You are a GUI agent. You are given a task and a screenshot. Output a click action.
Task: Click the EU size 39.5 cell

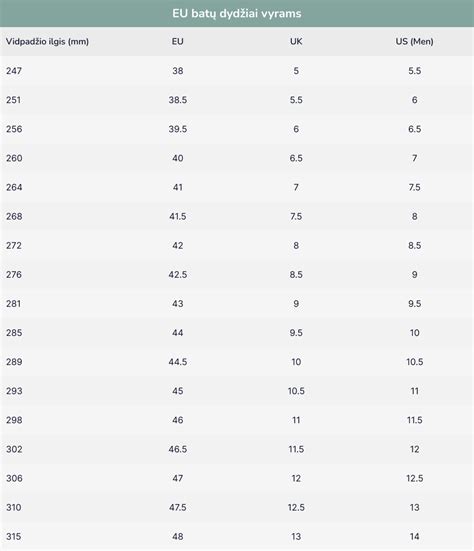177,129
